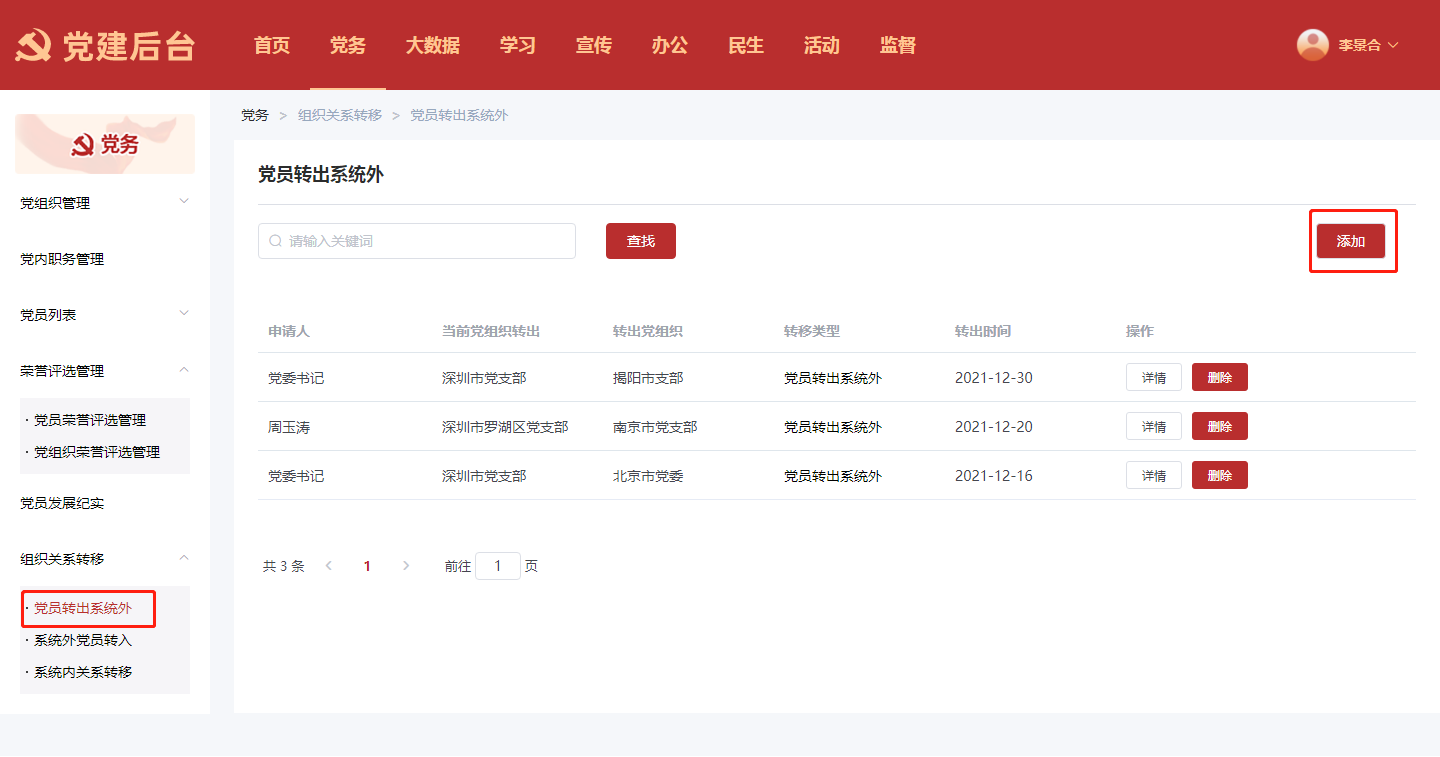Click 组织关系转移 breadcrumb link

click(340, 115)
